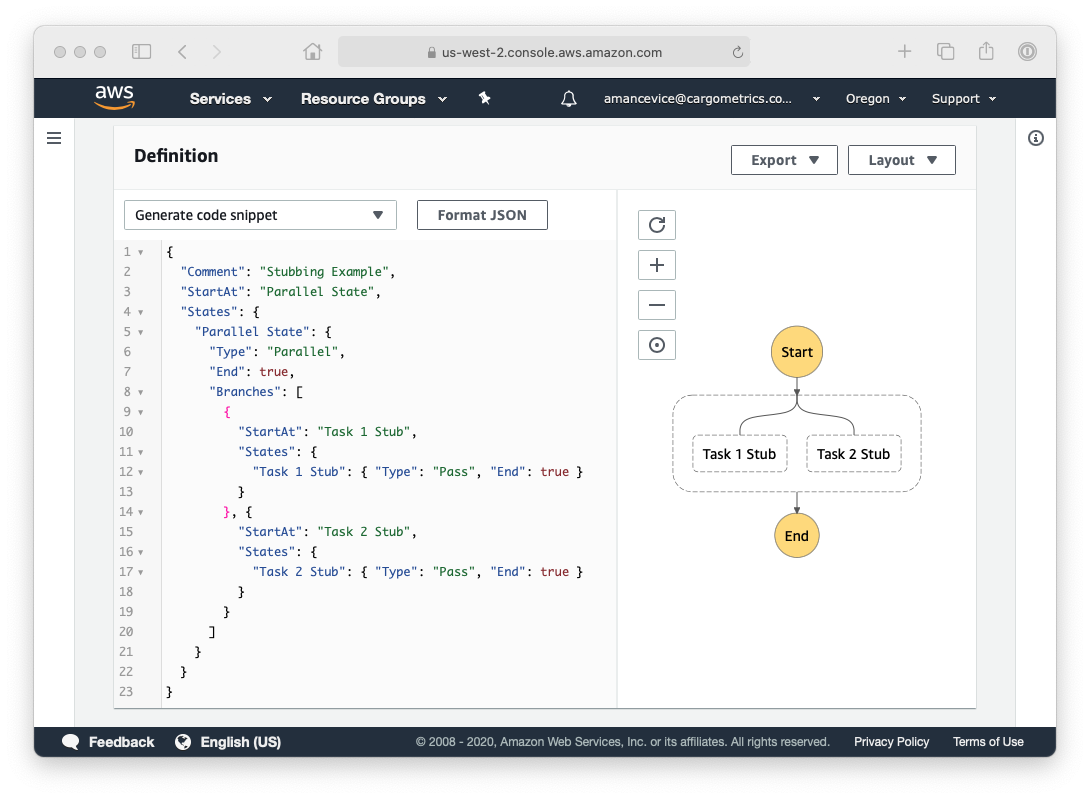Collapse the States fold at line 4
This screenshot has height=799, width=1090.
coord(140,312)
